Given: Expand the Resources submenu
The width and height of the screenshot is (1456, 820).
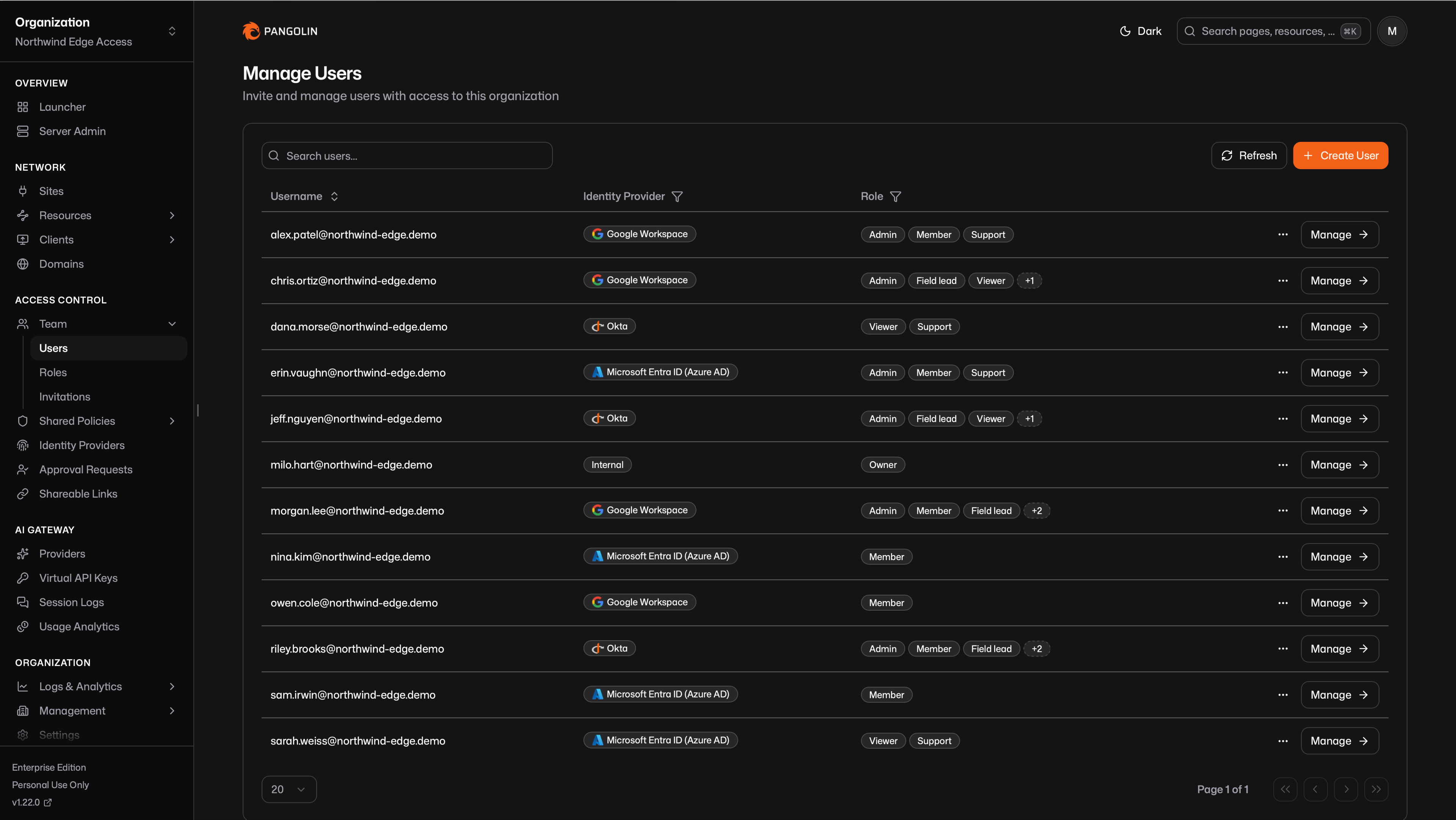Looking at the screenshot, I should tap(173, 215).
